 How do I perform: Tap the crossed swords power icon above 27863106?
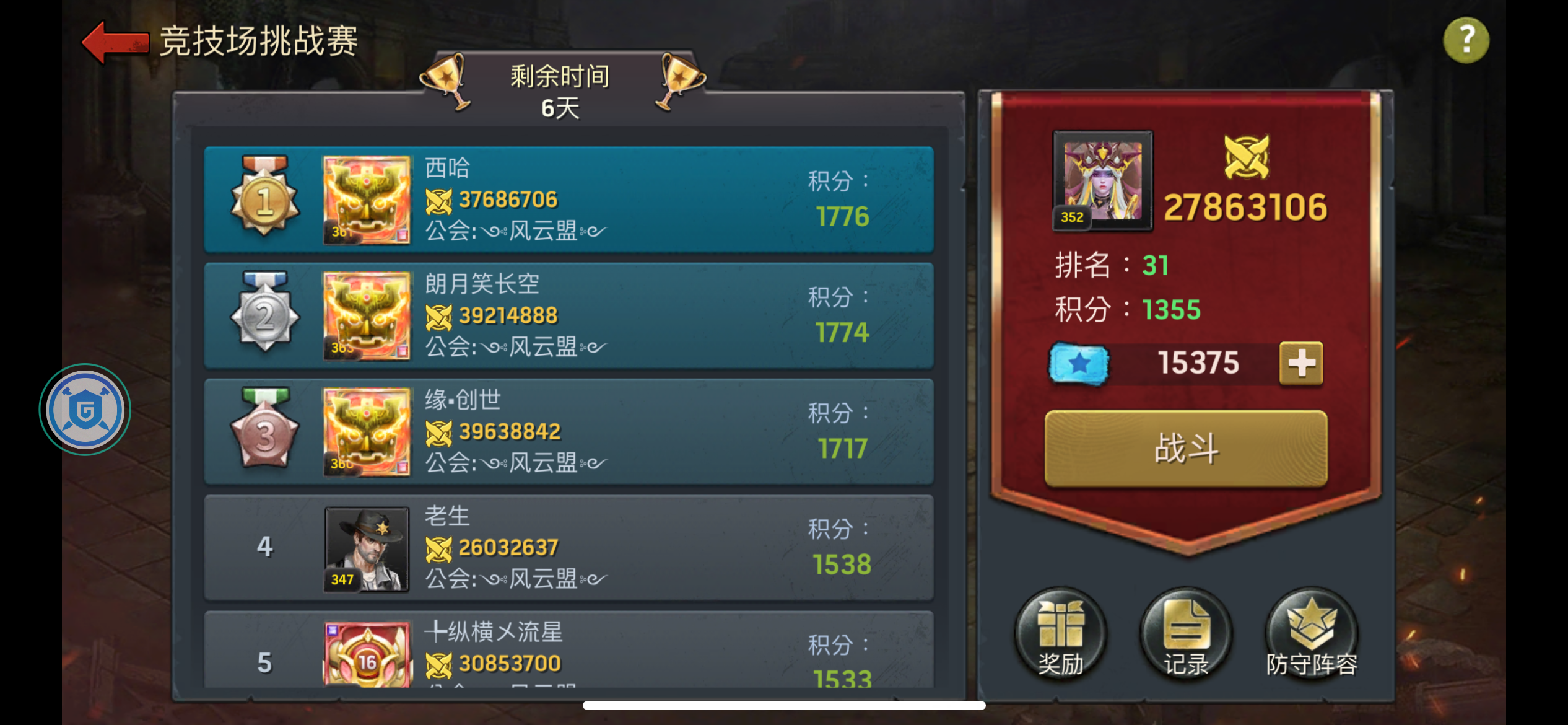1247,157
